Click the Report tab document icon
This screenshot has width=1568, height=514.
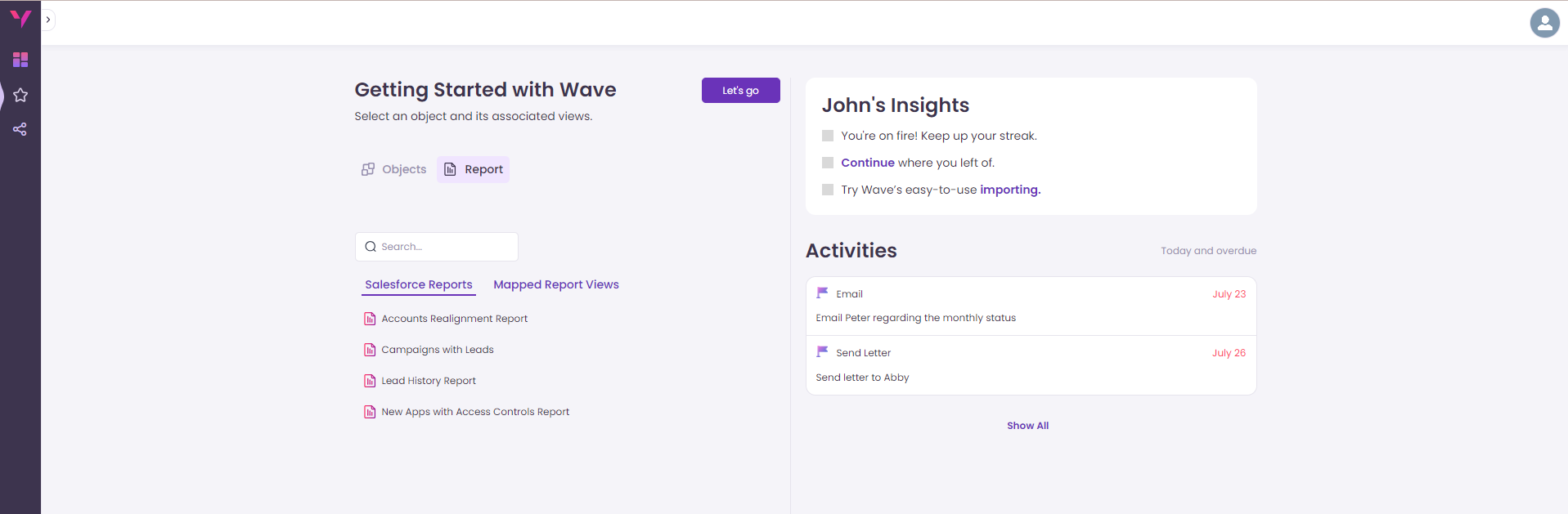450,169
